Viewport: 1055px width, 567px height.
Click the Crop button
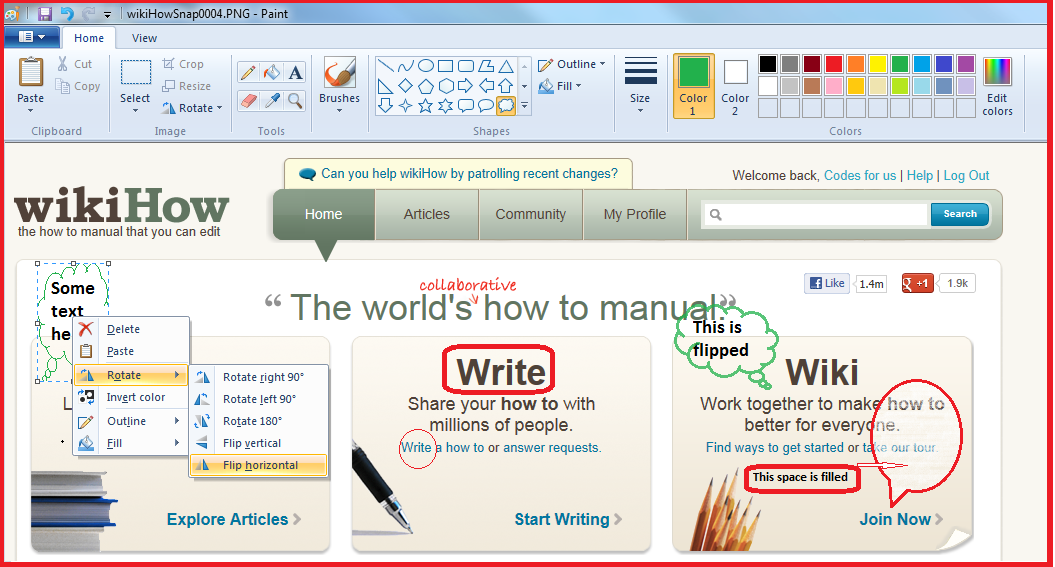(x=184, y=64)
